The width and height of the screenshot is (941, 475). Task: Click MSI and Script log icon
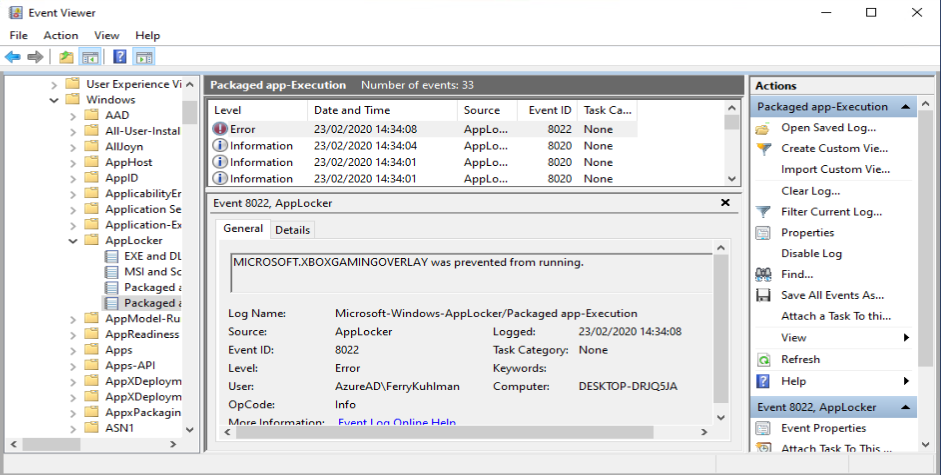tap(112, 272)
